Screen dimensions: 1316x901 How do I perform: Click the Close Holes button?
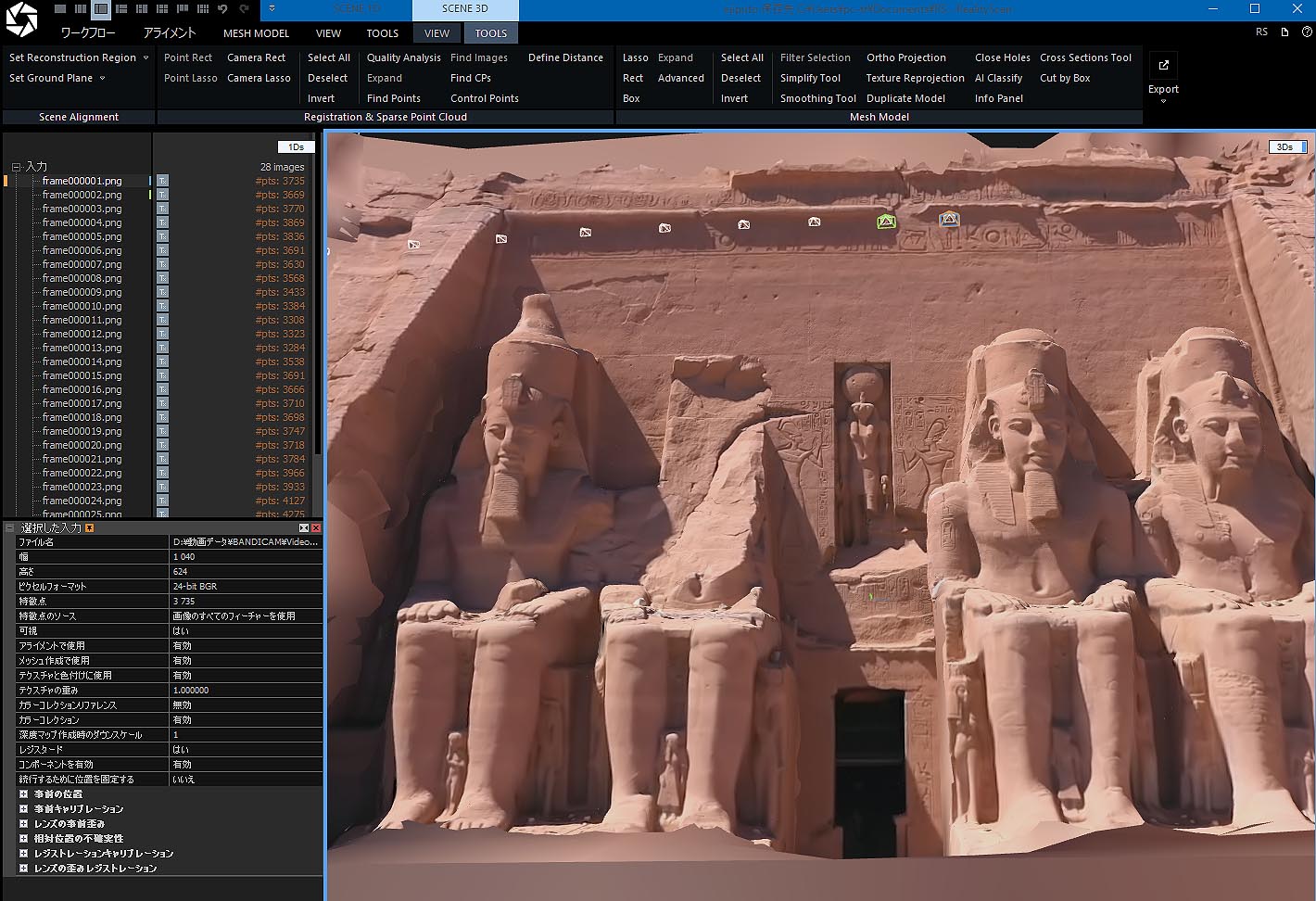pos(1002,57)
